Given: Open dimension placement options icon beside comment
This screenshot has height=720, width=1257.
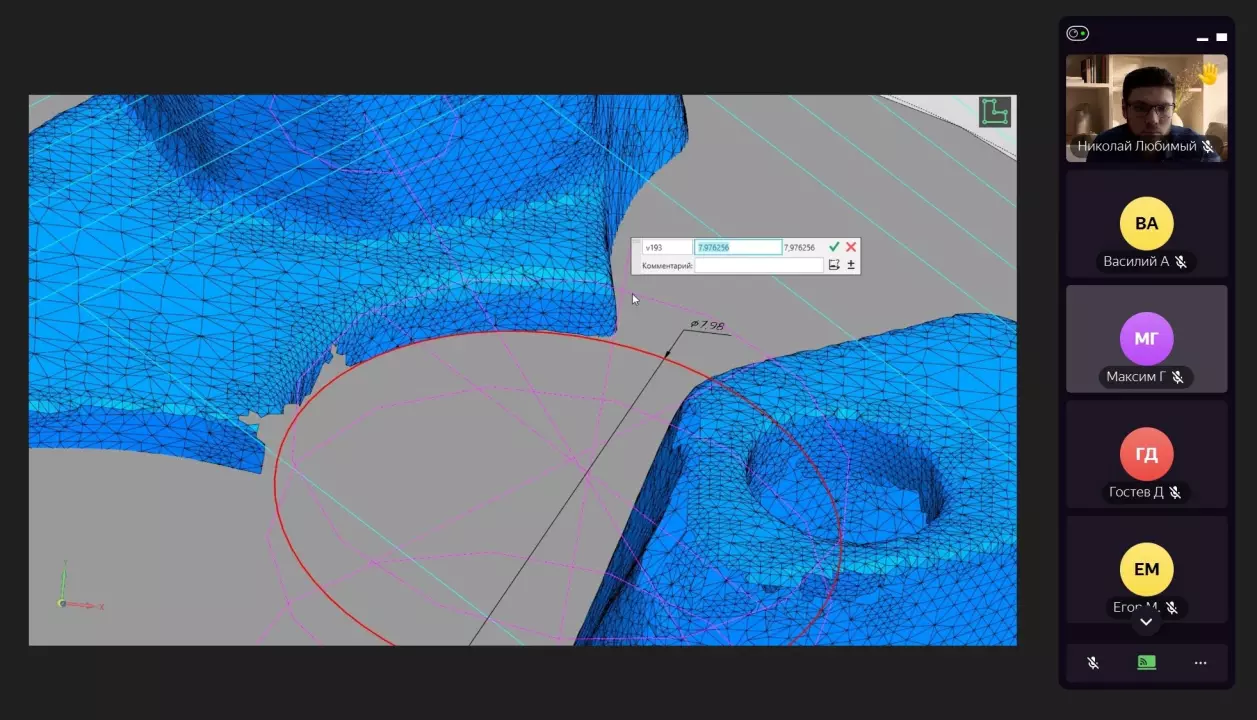Looking at the screenshot, I should point(834,265).
